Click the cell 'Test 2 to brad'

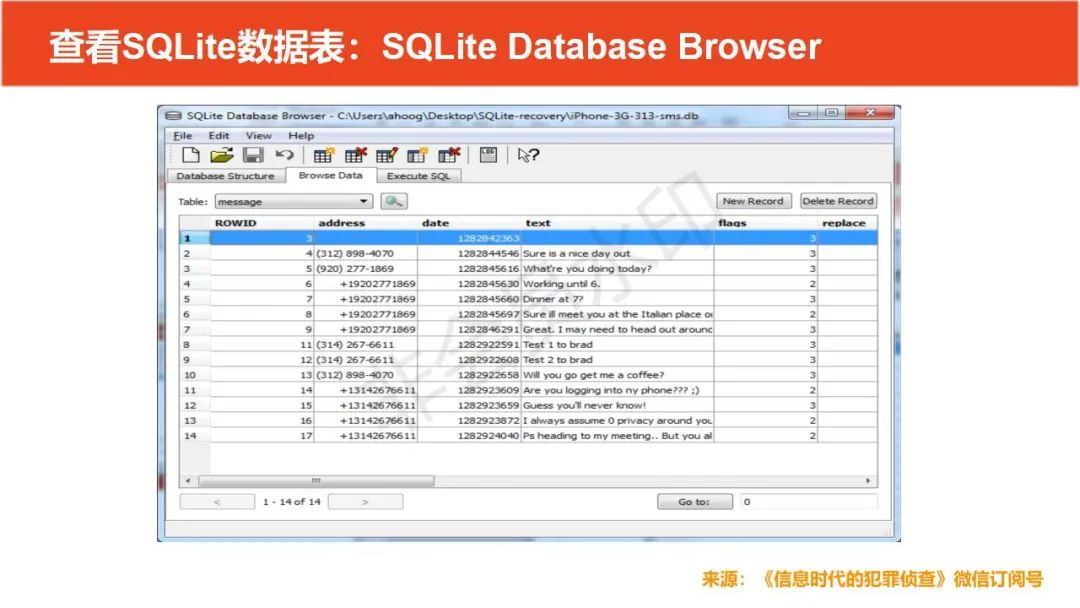pyautogui.click(x=618, y=359)
